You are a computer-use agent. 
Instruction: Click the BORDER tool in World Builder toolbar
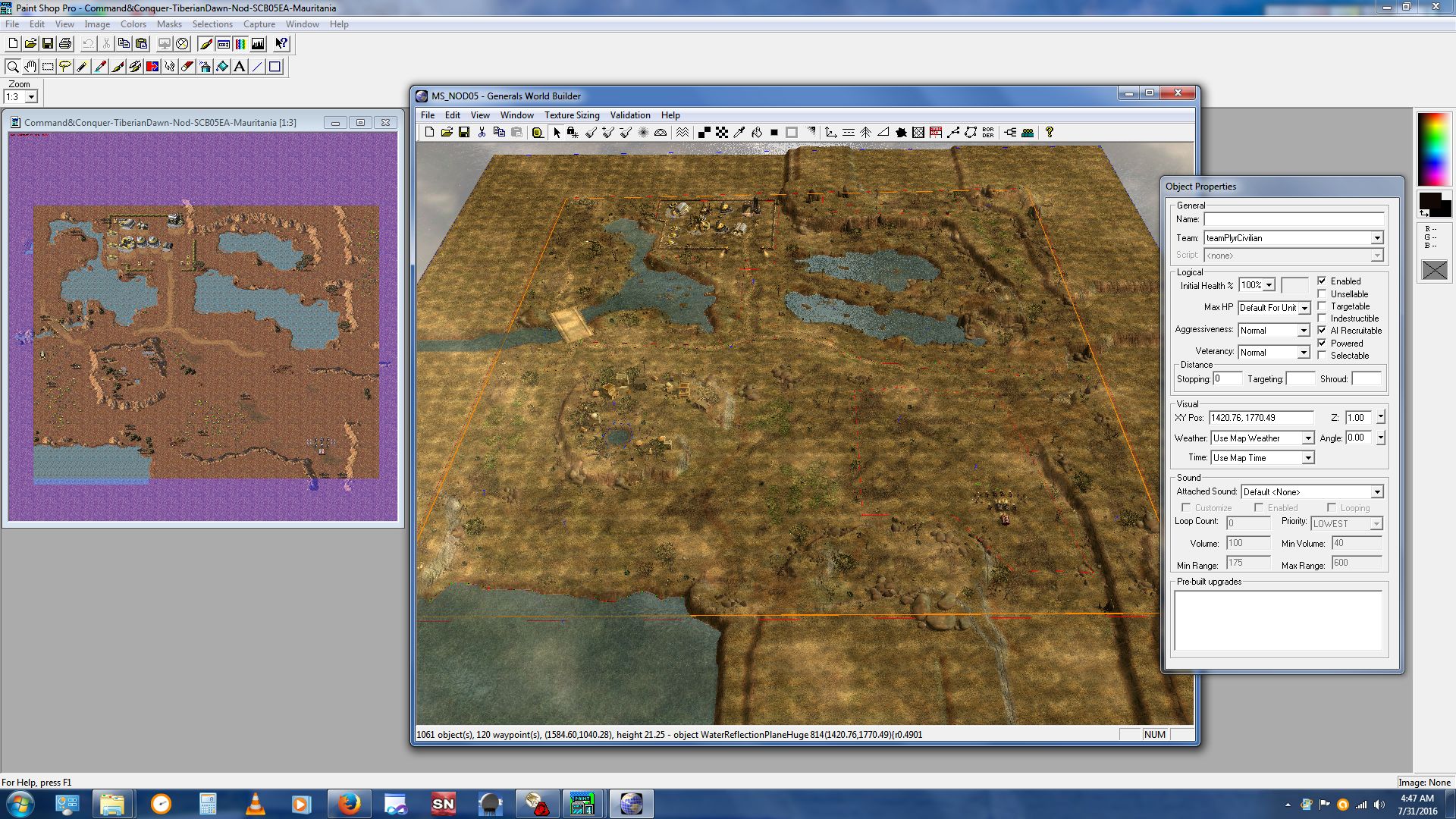tap(988, 132)
